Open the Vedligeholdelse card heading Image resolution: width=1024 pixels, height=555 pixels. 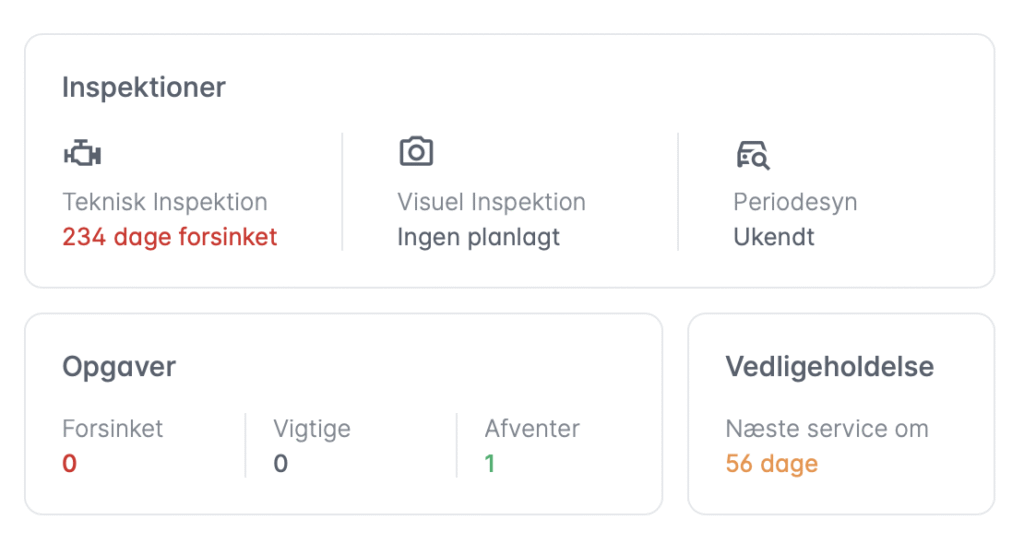click(829, 366)
